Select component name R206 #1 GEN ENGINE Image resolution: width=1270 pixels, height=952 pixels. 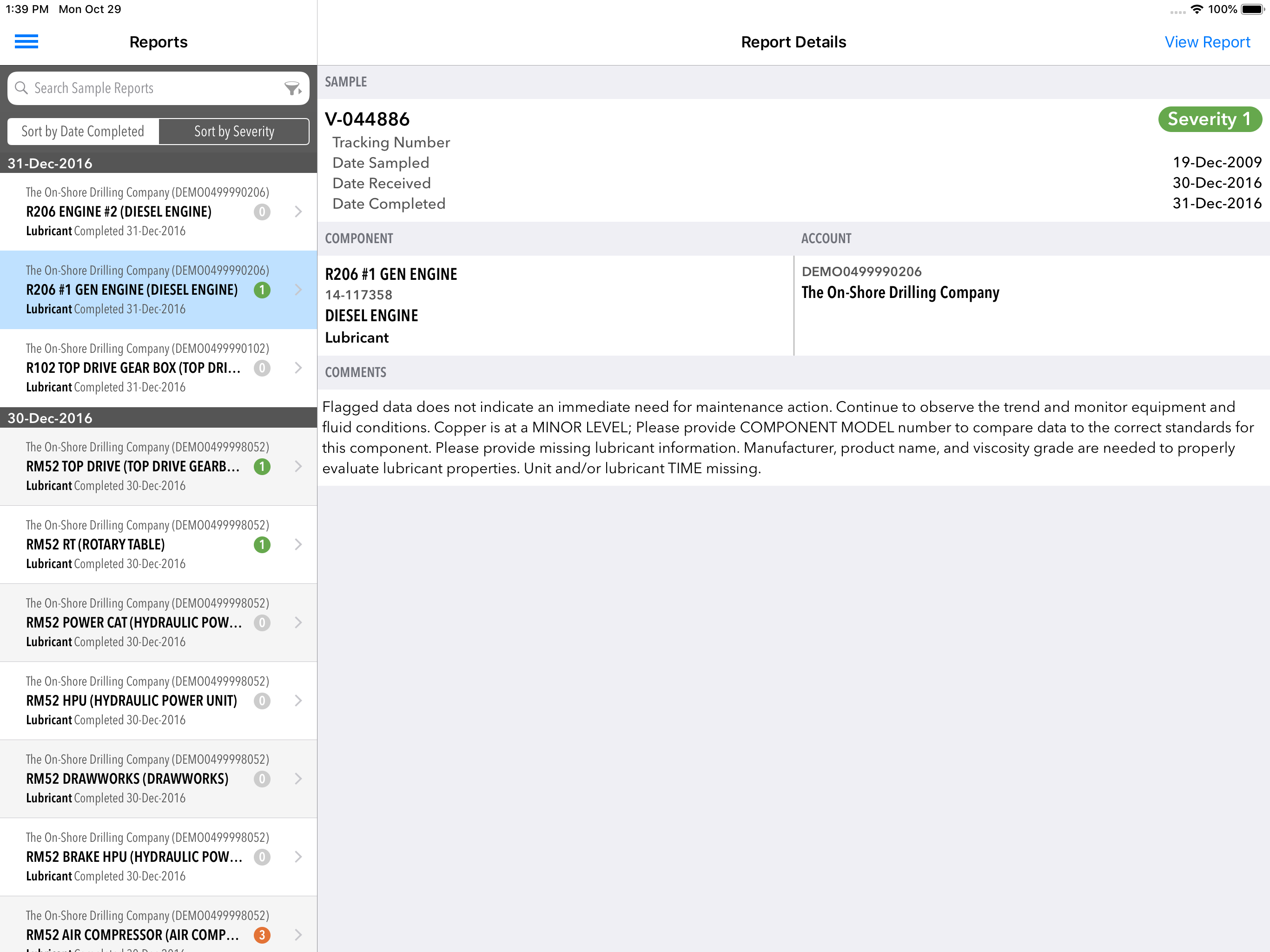tap(391, 274)
